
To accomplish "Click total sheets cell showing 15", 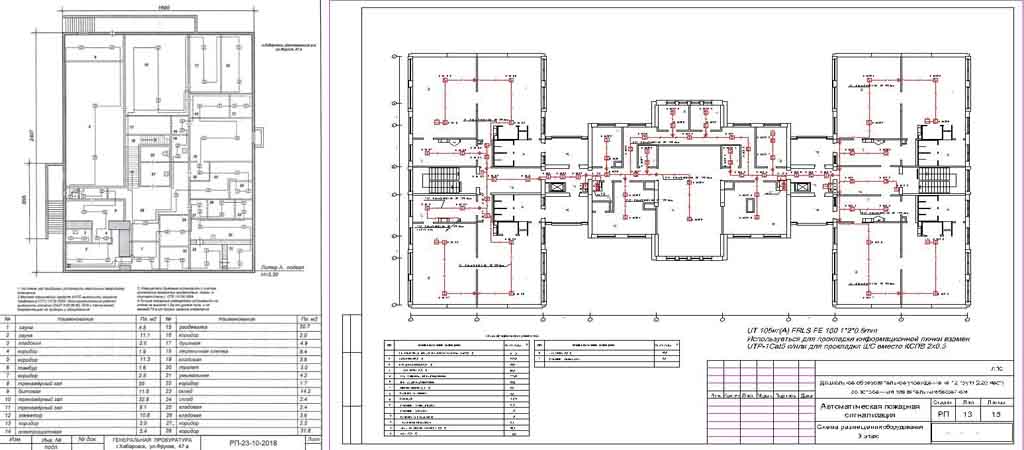I will 999,414.
